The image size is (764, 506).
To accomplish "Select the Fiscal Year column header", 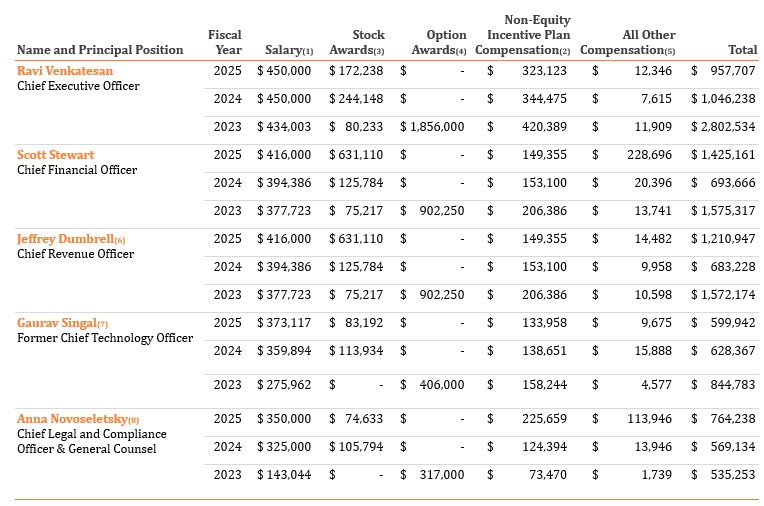I will (224, 42).
